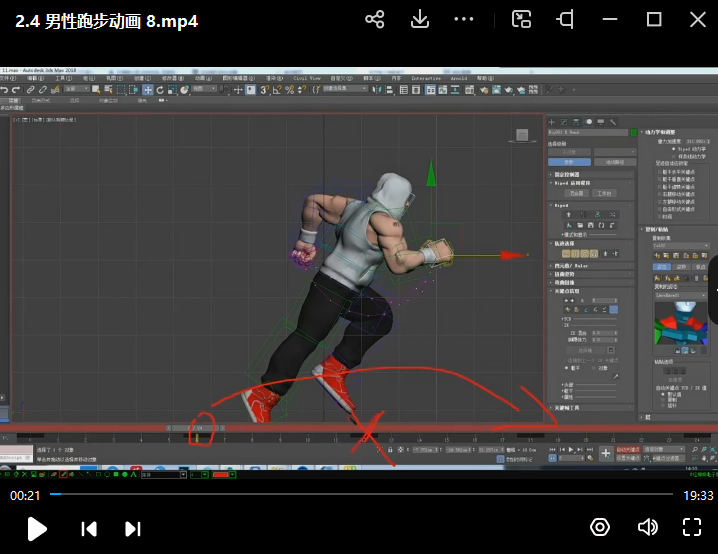Mute the video with the speaker icon
Image resolution: width=718 pixels, height=554 pixels.
[x=647, y=527]
